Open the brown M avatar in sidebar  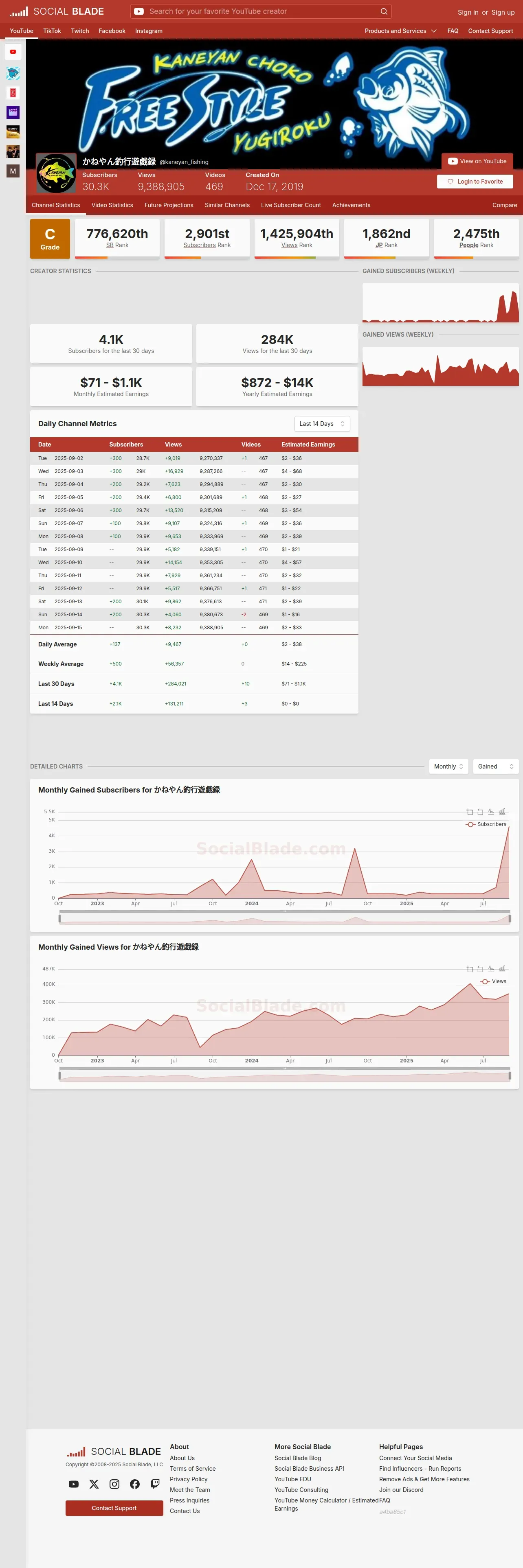13,171
